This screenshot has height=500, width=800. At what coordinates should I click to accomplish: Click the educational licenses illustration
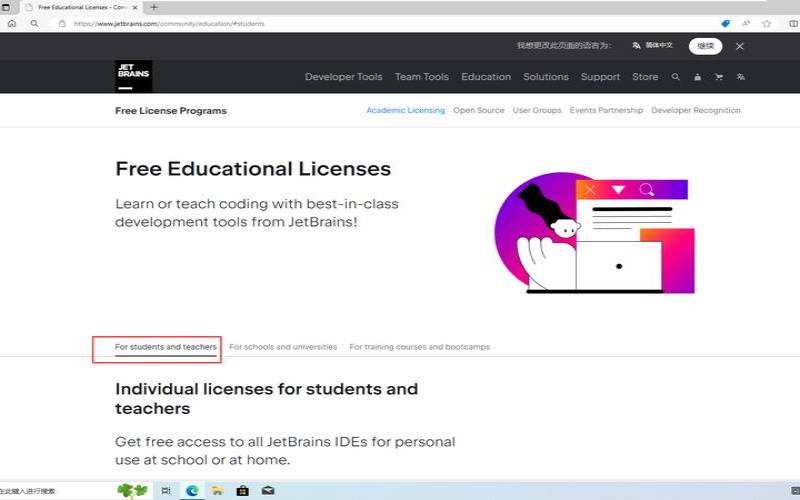595,233
